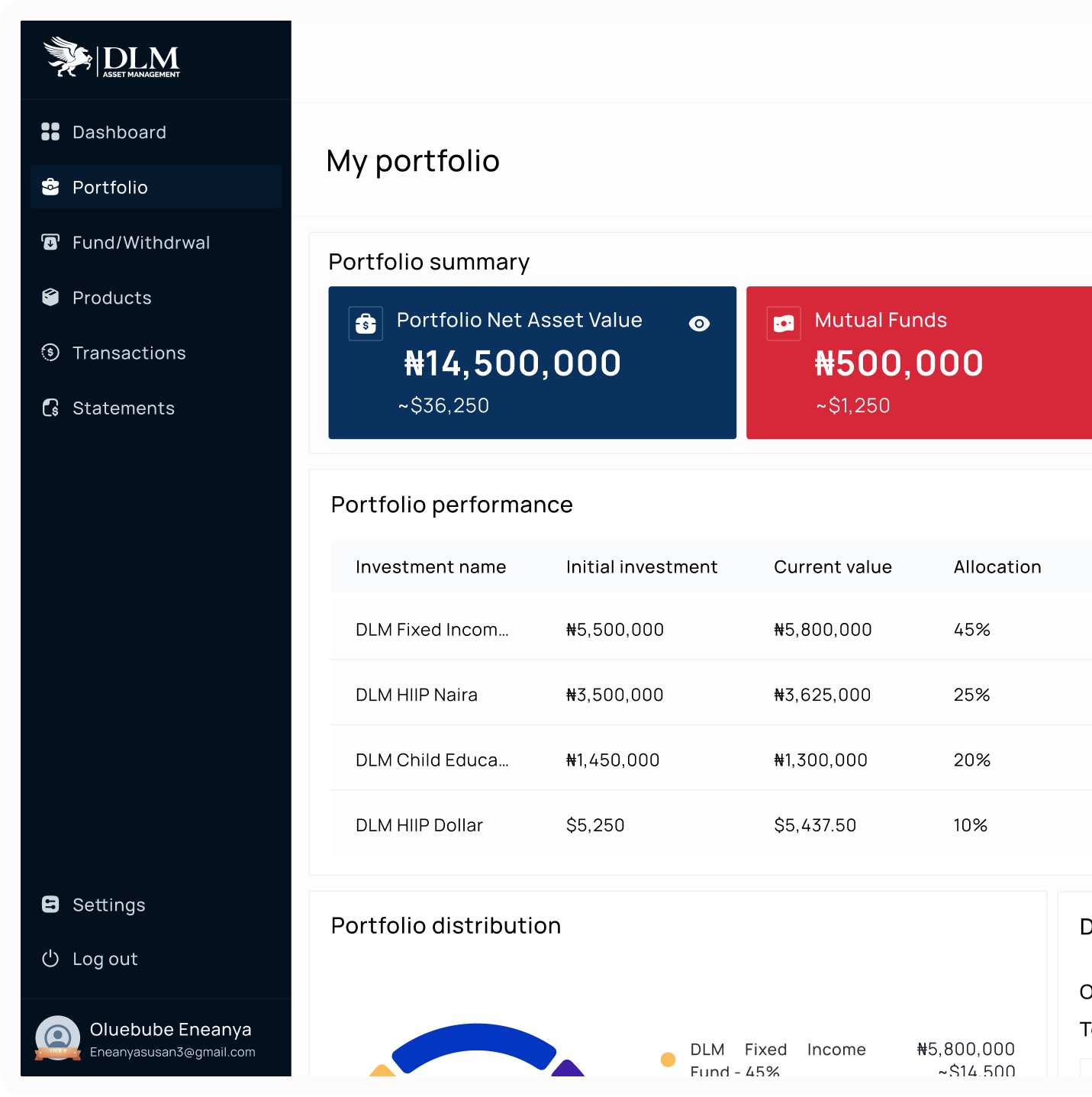This screenshot has height=1097, width=1092.
Task: Open the Statements menu item
Action: (123, 408)
